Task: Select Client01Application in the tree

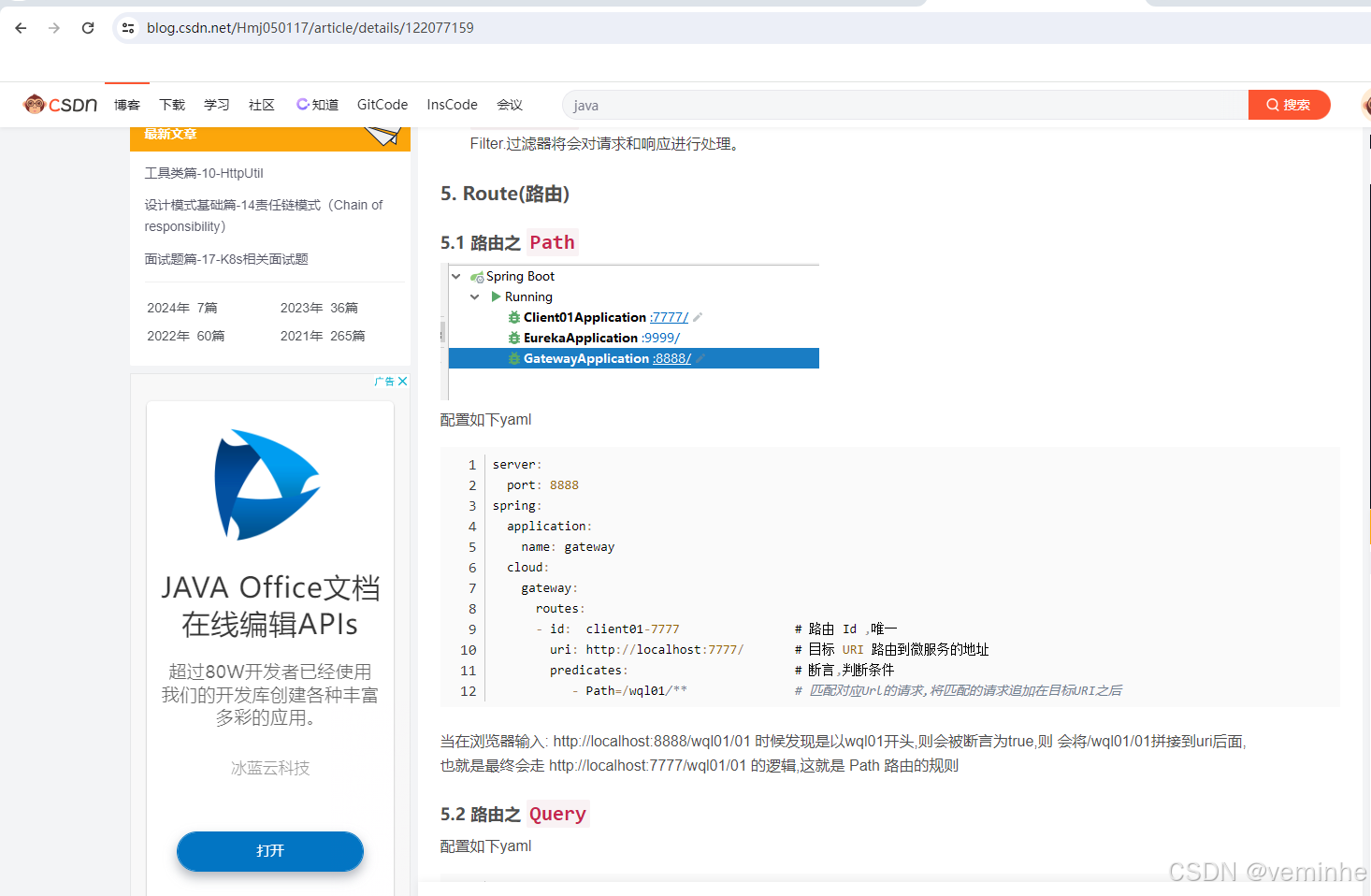Action: (x=584, y=317)
